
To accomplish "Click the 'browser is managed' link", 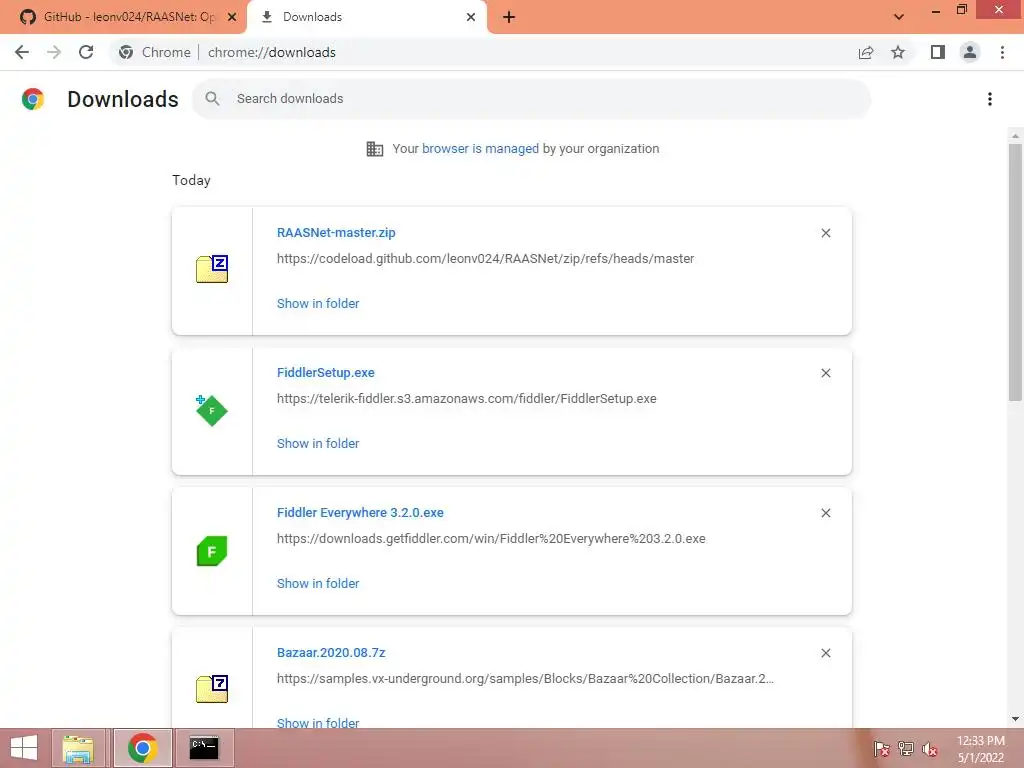I will pyautogui.click(x=480, y=149).
